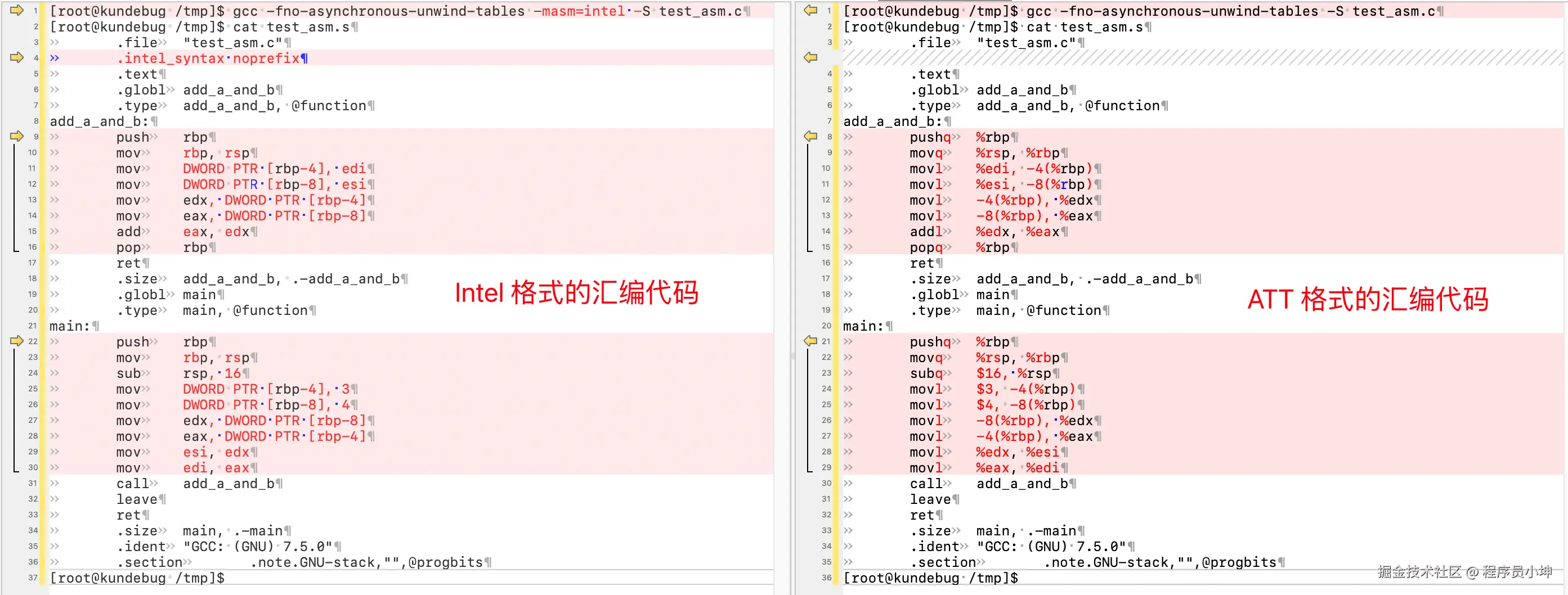Viewport: 1568px width, 595px height.
Task: Click line number 17 in the left pane
Action: pos(32,263)
